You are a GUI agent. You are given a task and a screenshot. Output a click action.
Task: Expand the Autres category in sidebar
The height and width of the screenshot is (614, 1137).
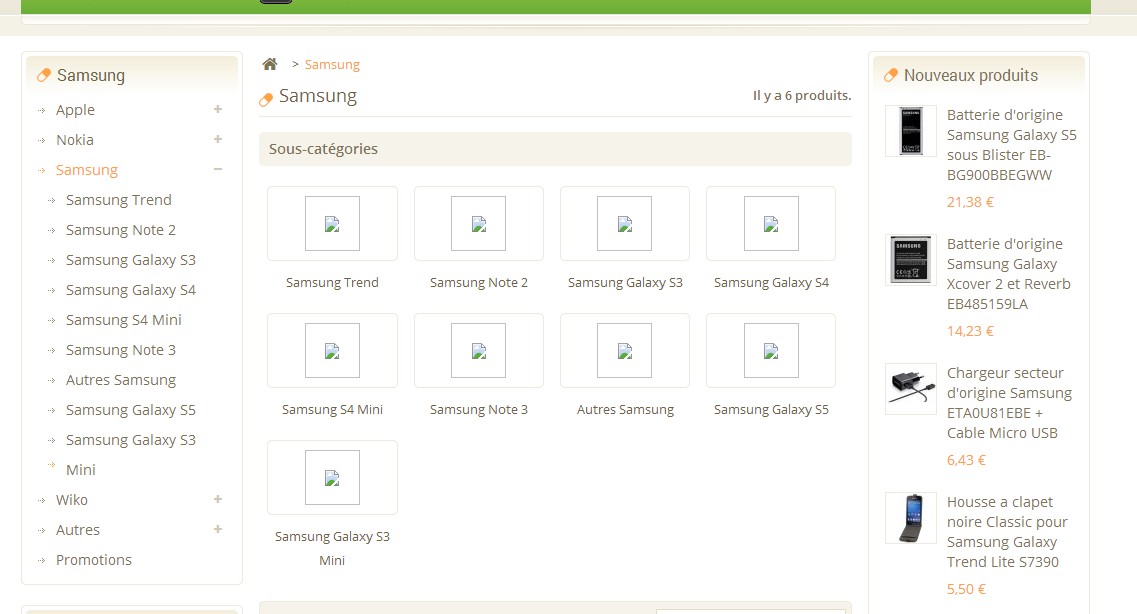[x=218, y=529]
